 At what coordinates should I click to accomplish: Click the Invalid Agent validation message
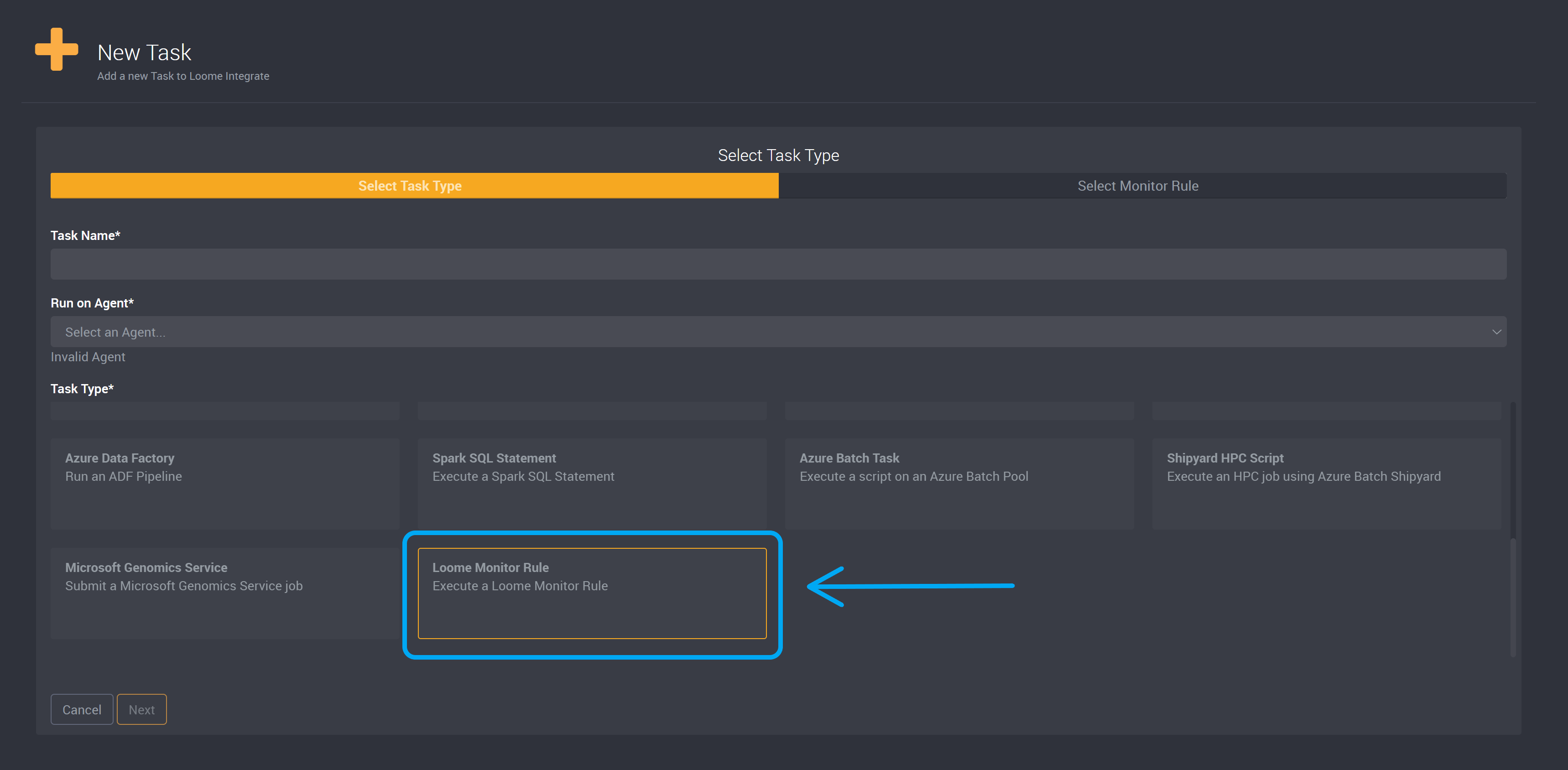click(88, 357)
